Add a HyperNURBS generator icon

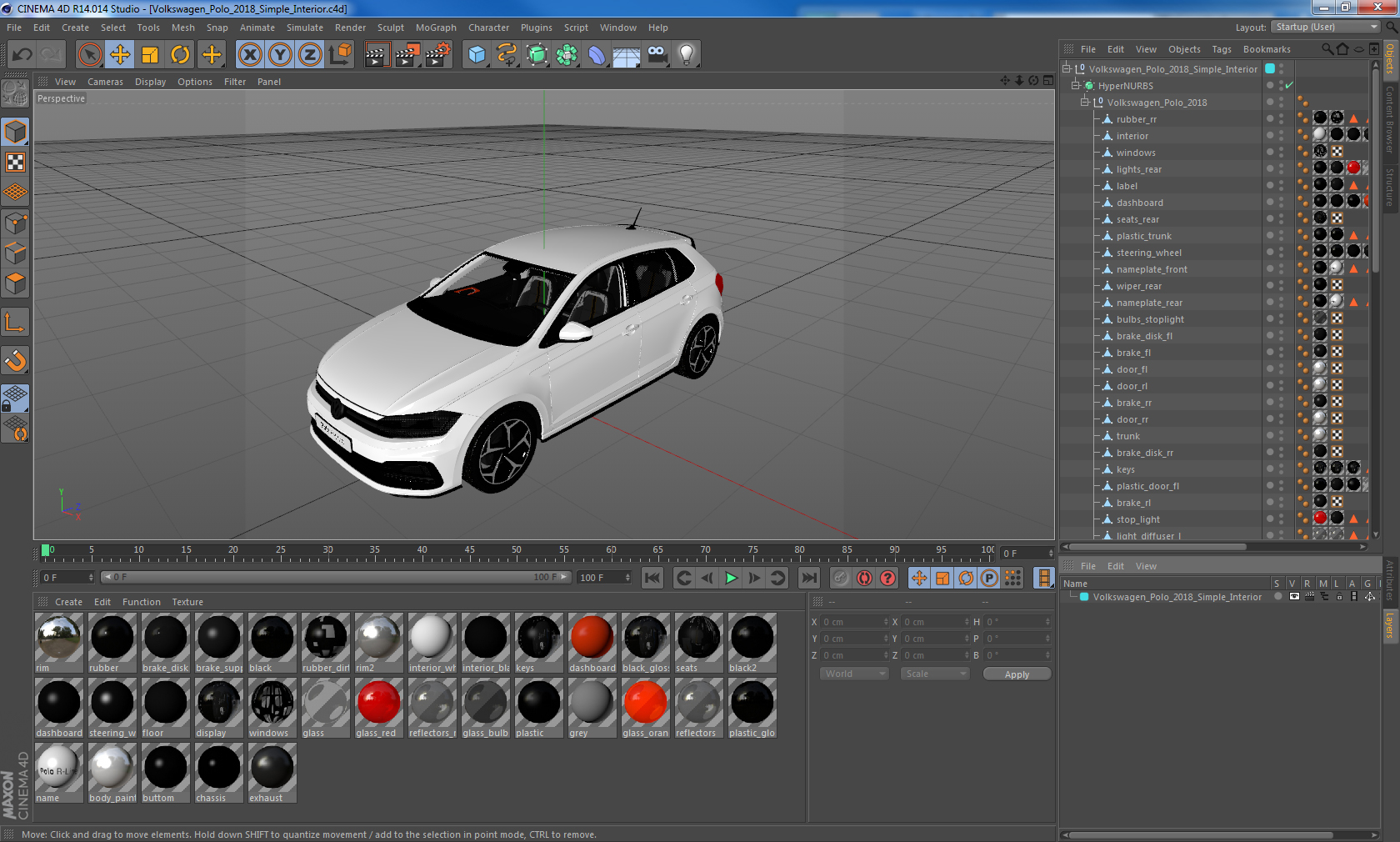(537, 55)
